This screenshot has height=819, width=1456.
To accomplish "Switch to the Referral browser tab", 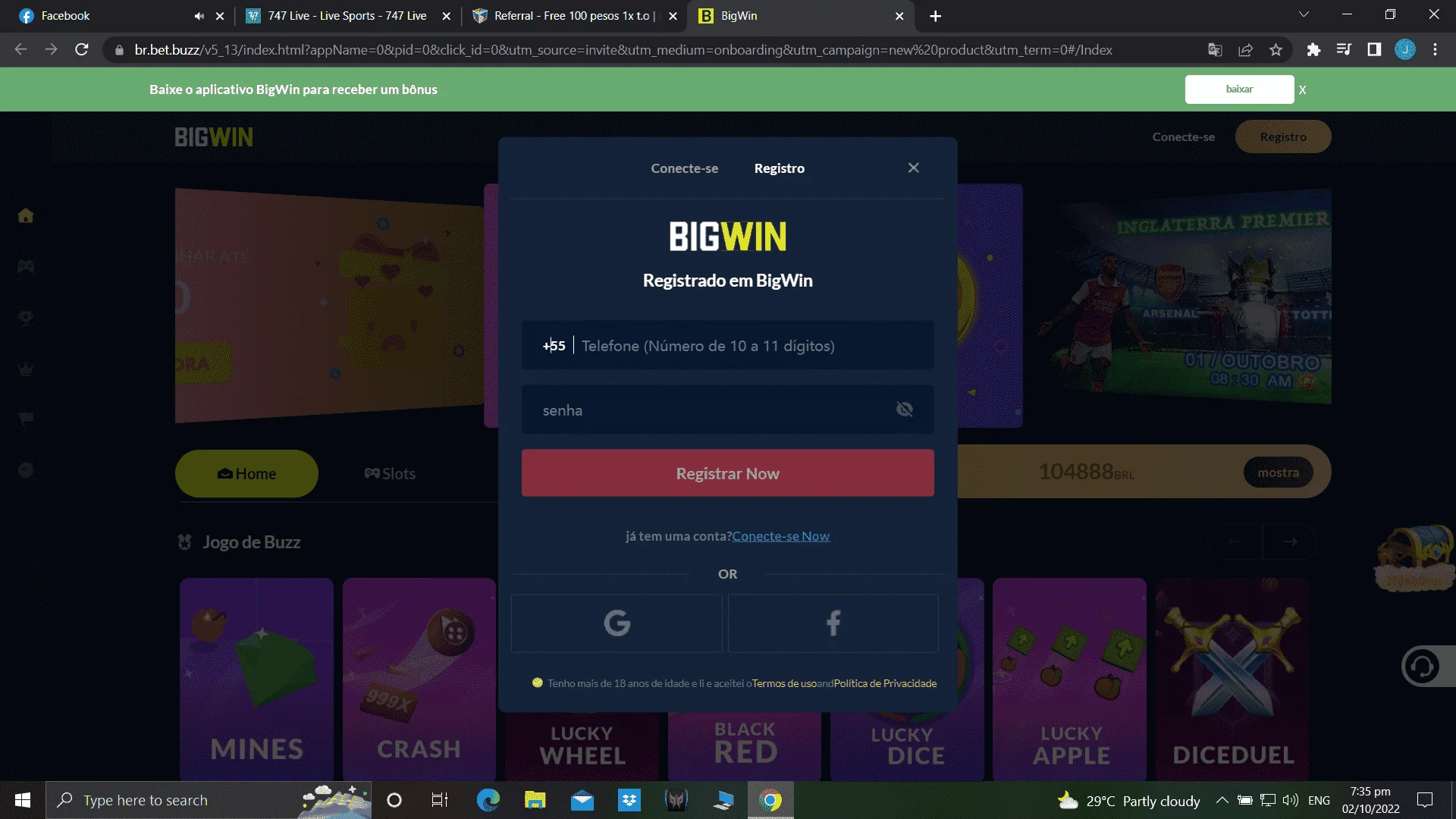I will [x=573, y=16].
